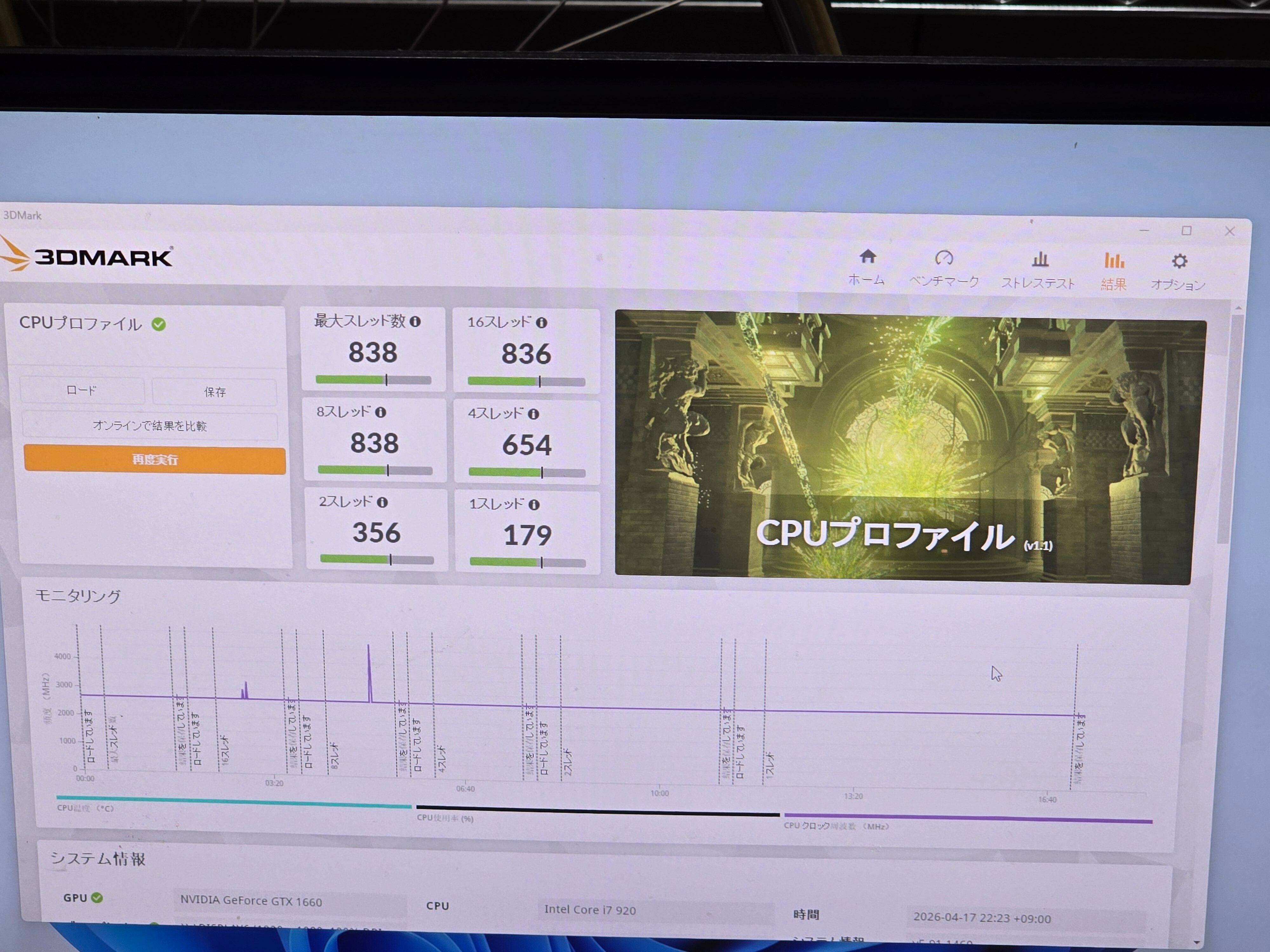Screen dimensions: 1270x952
Task: Click info icon next to 最大スレッド数
Action: 415,322
